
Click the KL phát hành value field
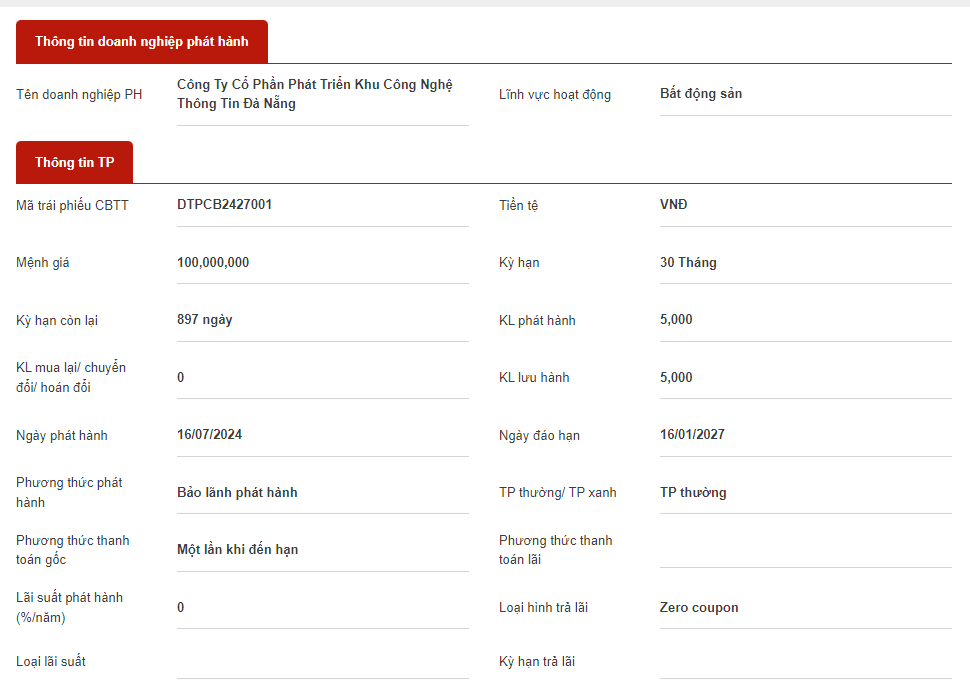[676, 320]
